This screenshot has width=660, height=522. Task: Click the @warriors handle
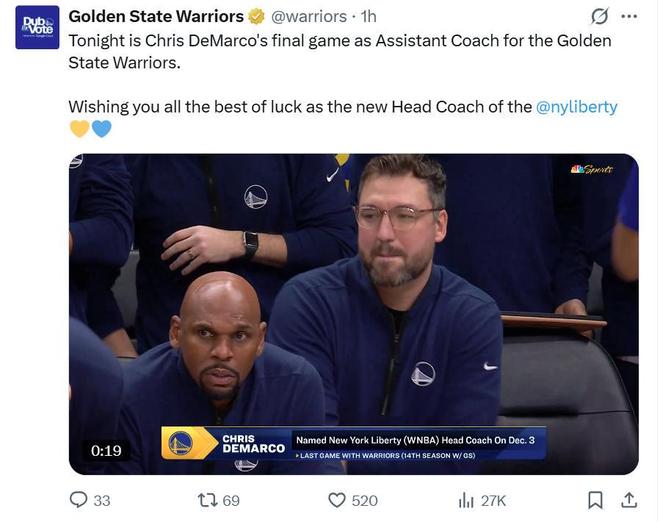coord(309,17)
